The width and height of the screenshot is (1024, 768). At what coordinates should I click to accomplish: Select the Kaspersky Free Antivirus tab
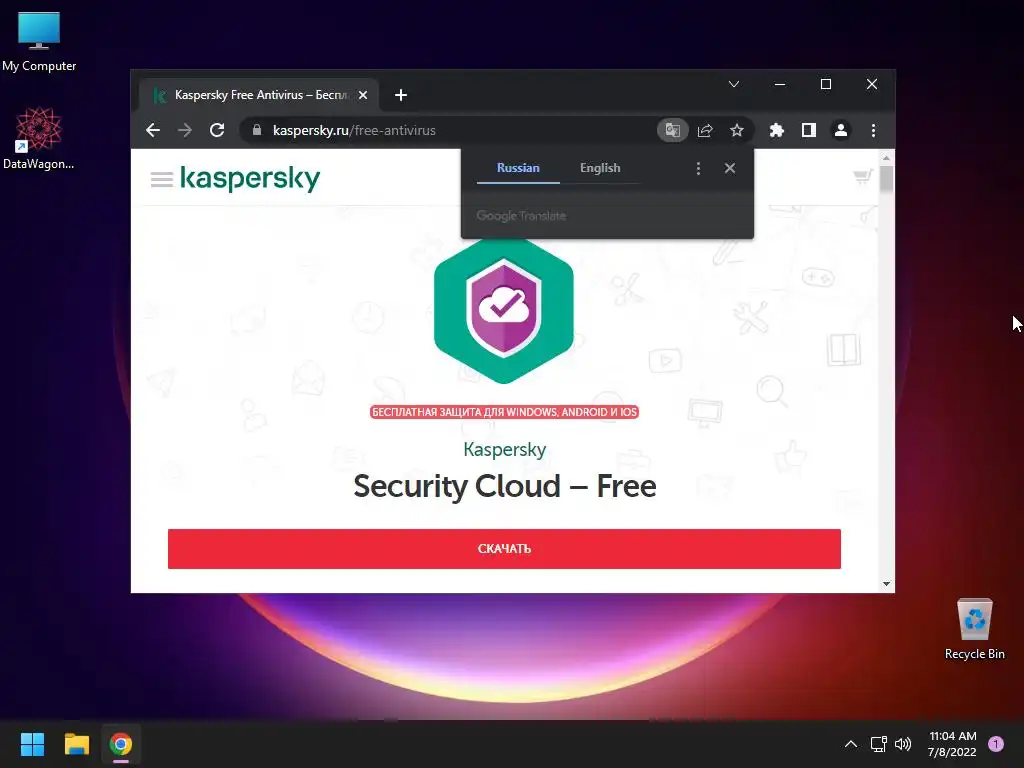257,95
